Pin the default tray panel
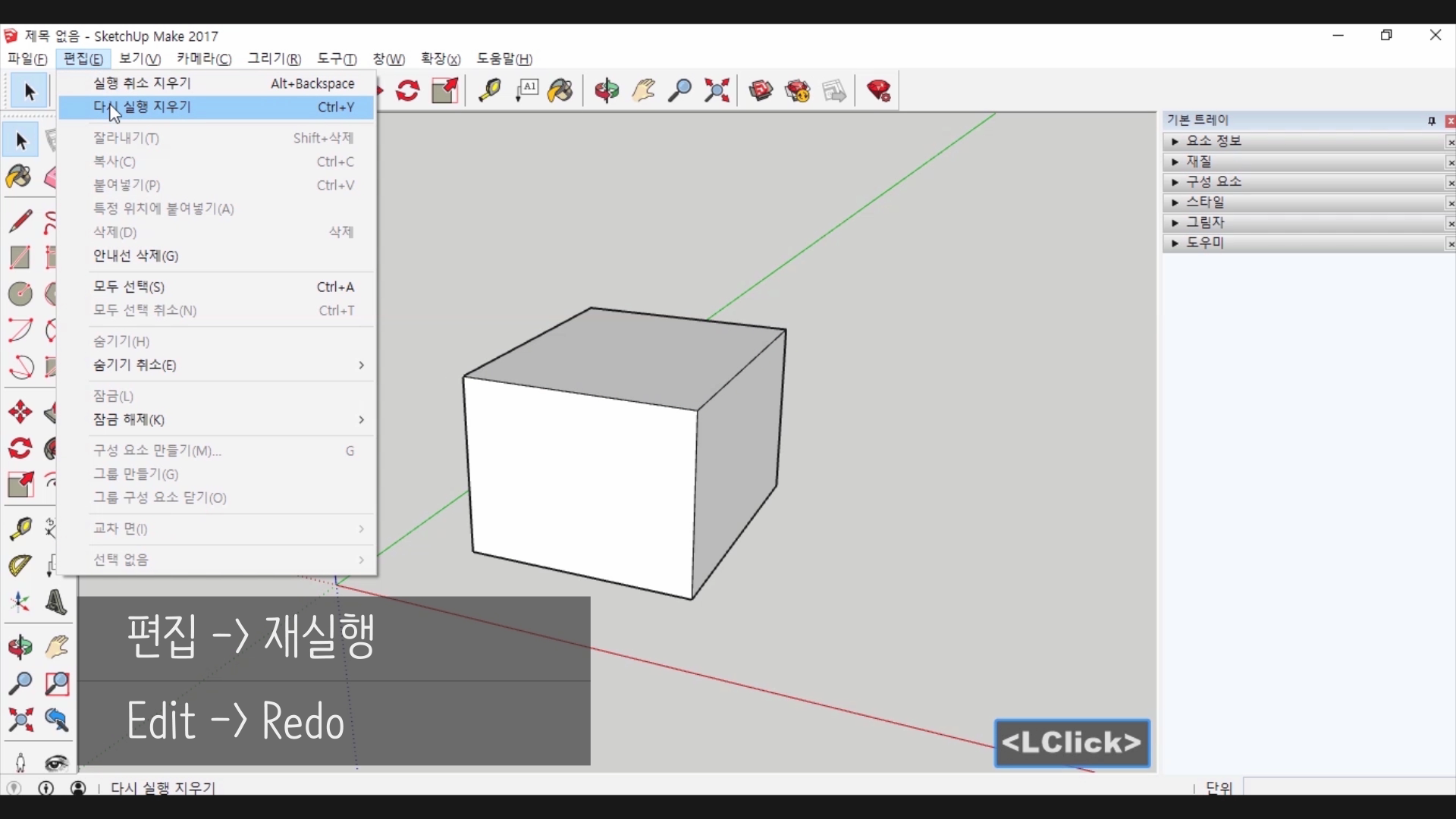1456x819 pixels. point(1432,121)
